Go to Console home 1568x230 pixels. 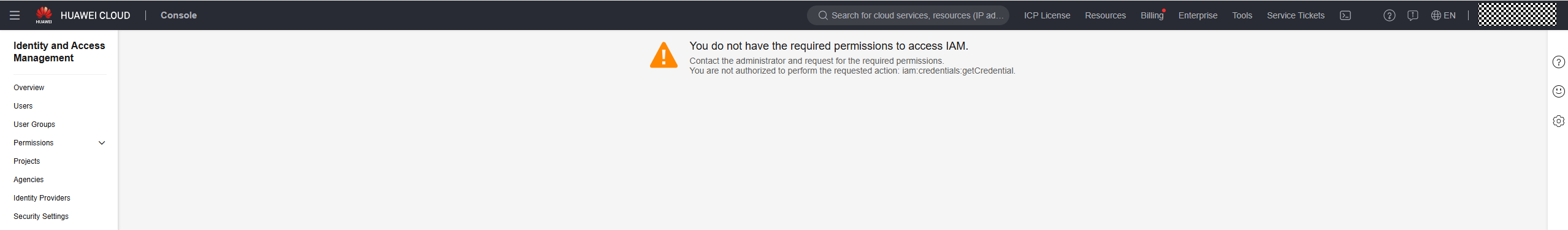178,15
